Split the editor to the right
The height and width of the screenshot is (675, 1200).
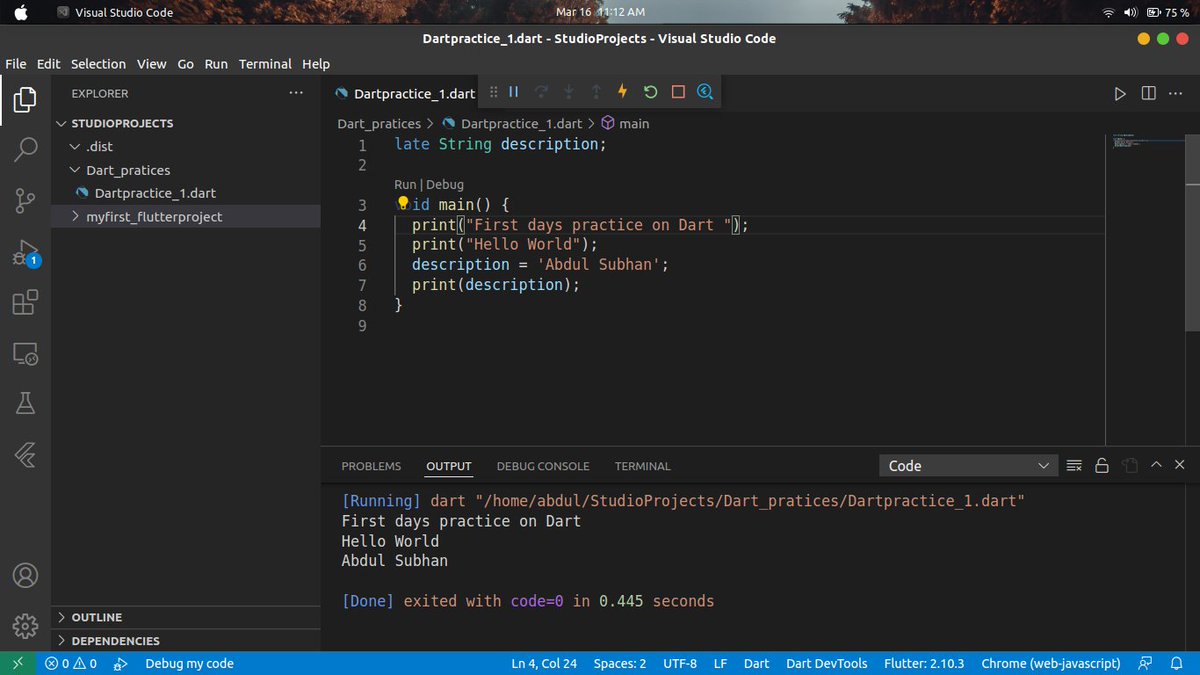coord(1148,93)
